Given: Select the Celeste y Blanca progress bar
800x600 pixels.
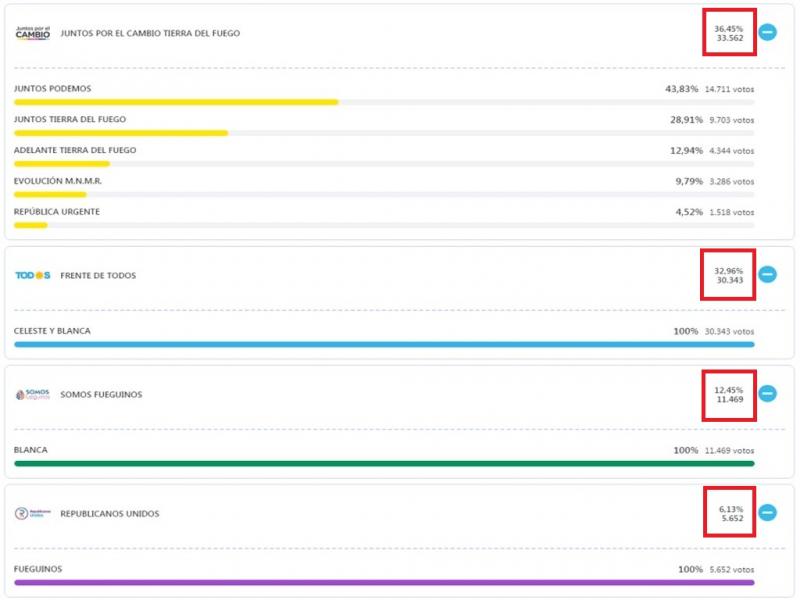Looking at the screenshot, I should click(x=384, y=344).
